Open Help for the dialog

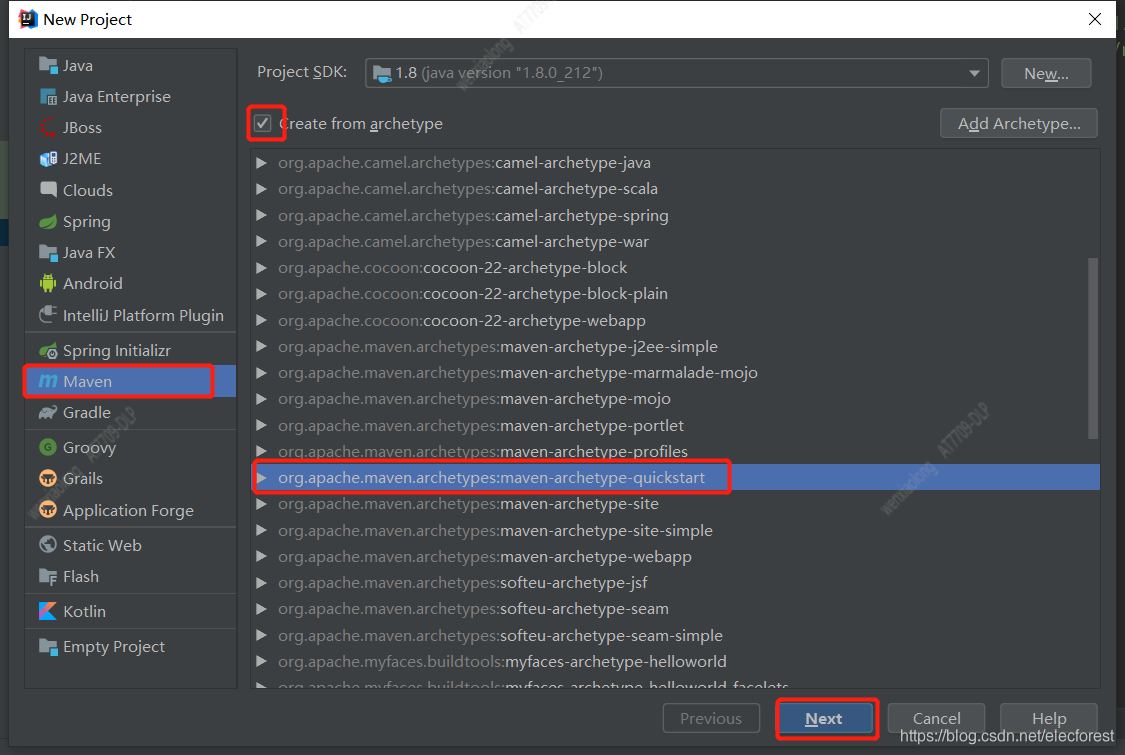(x=1049, y=718)
